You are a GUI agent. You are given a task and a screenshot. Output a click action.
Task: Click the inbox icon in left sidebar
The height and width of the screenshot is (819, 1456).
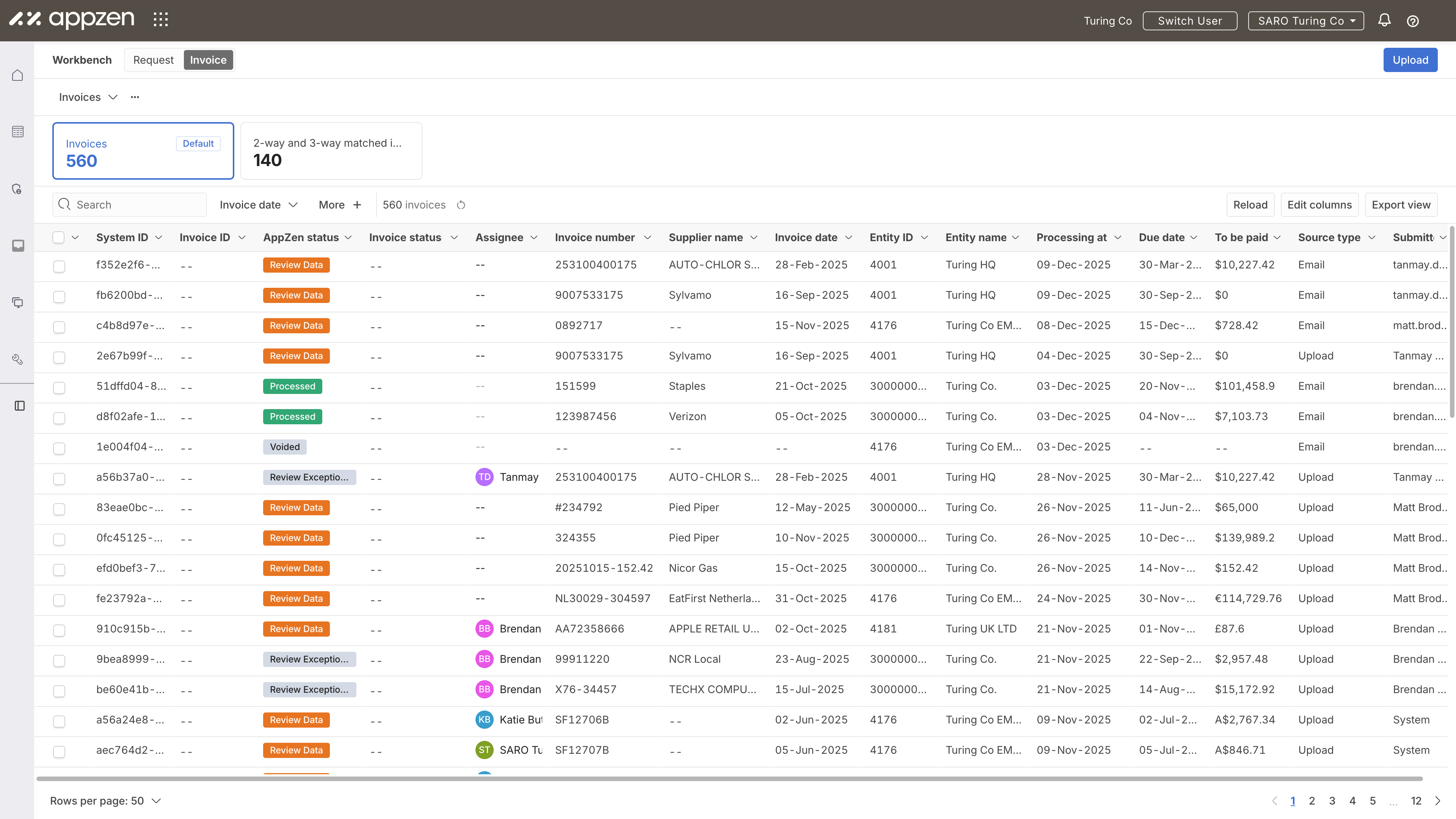tap(17, 245)
